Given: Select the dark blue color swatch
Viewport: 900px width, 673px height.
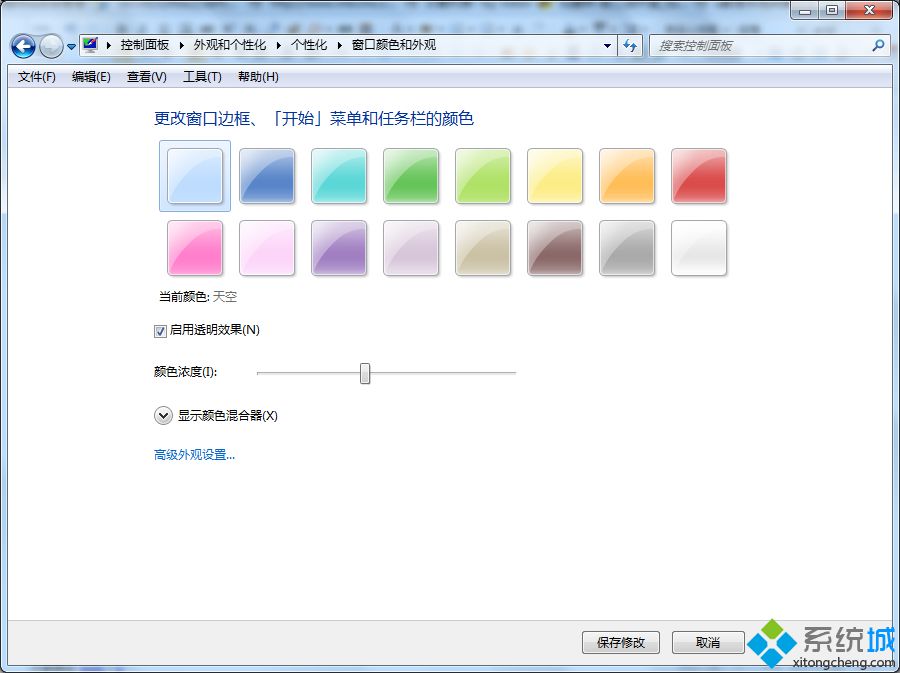Looking at the screenshot, I should point(267,176).
